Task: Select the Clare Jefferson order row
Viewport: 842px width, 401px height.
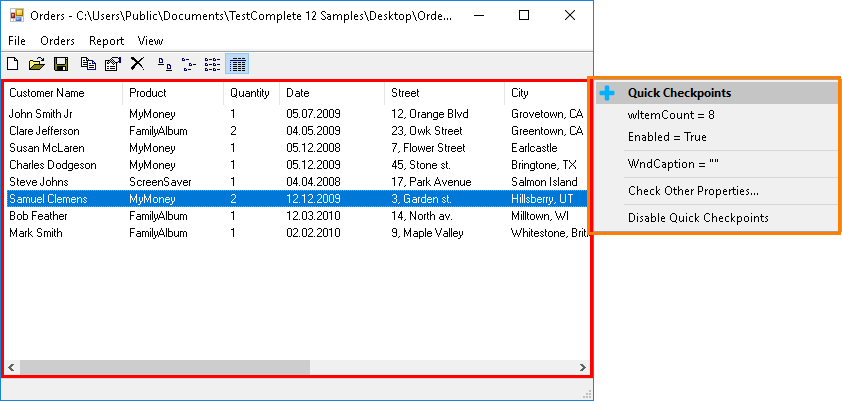Action: [x=296, y=131]
